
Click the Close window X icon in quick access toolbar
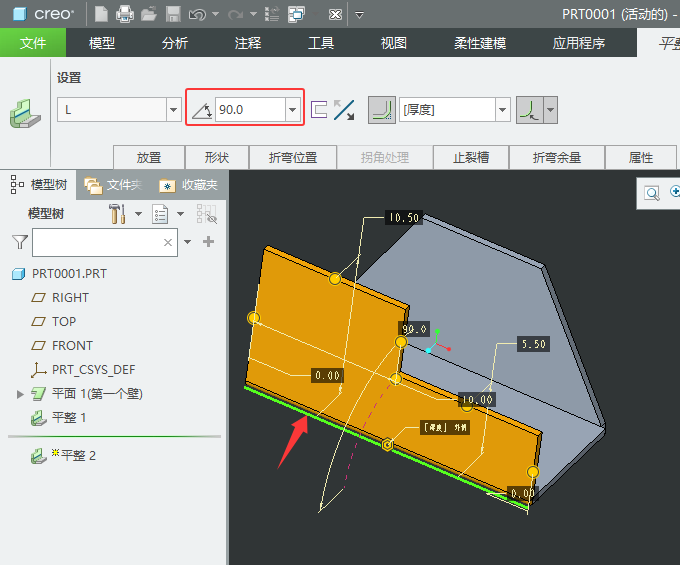point(335,15)
